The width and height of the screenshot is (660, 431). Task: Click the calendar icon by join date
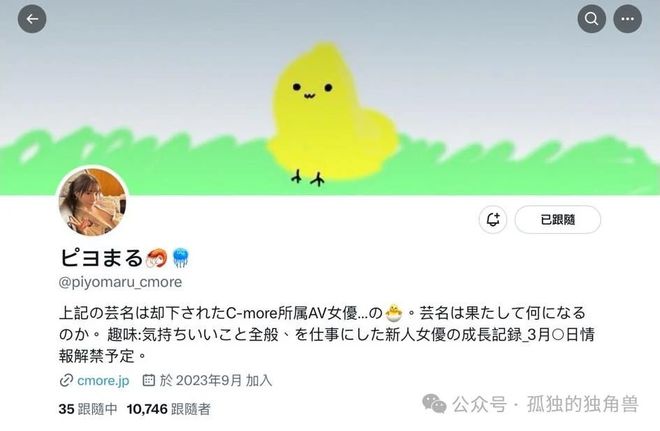tap(148, 380)
